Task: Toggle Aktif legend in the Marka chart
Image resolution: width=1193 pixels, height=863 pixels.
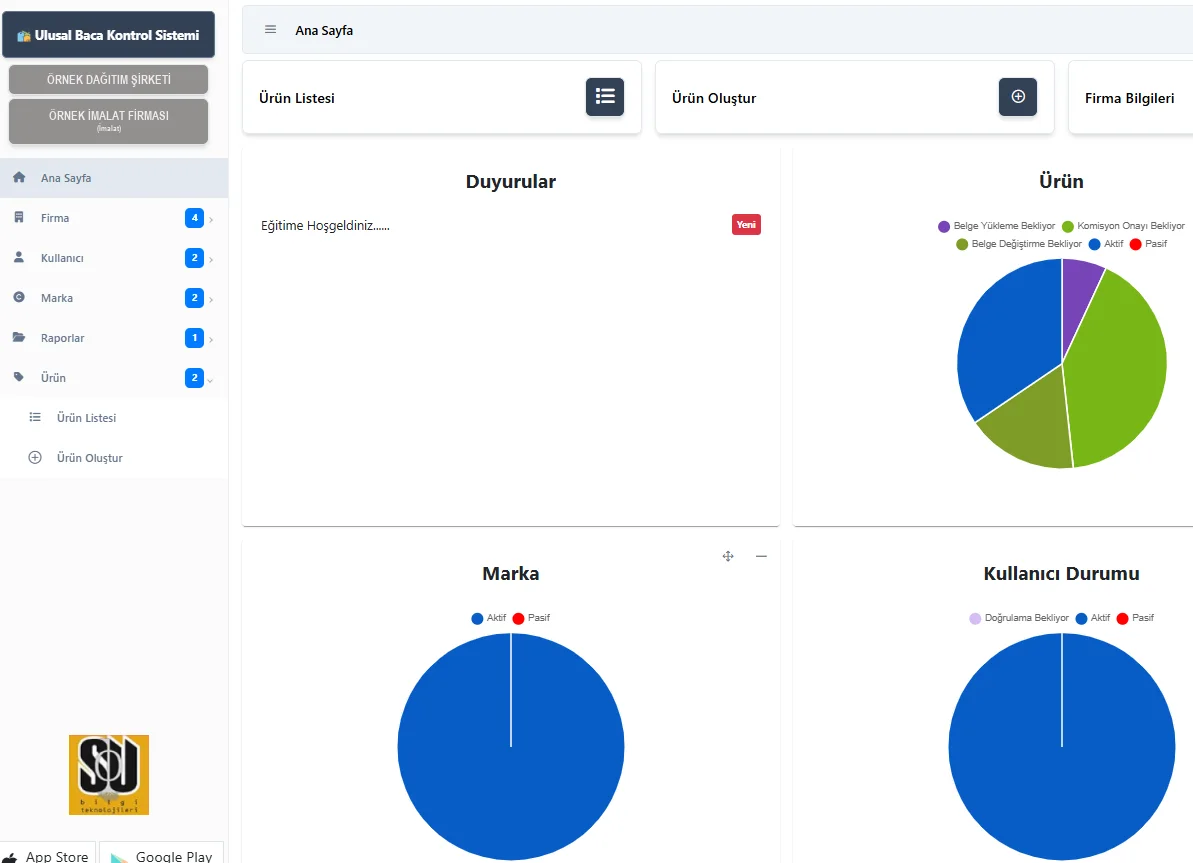Action: point(488,618)
